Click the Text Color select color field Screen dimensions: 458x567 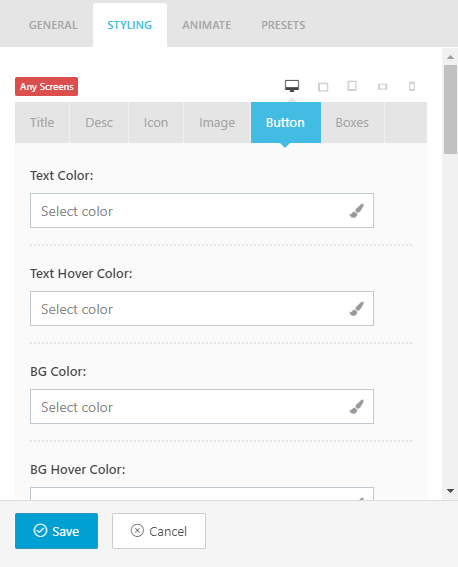(202, 210)
